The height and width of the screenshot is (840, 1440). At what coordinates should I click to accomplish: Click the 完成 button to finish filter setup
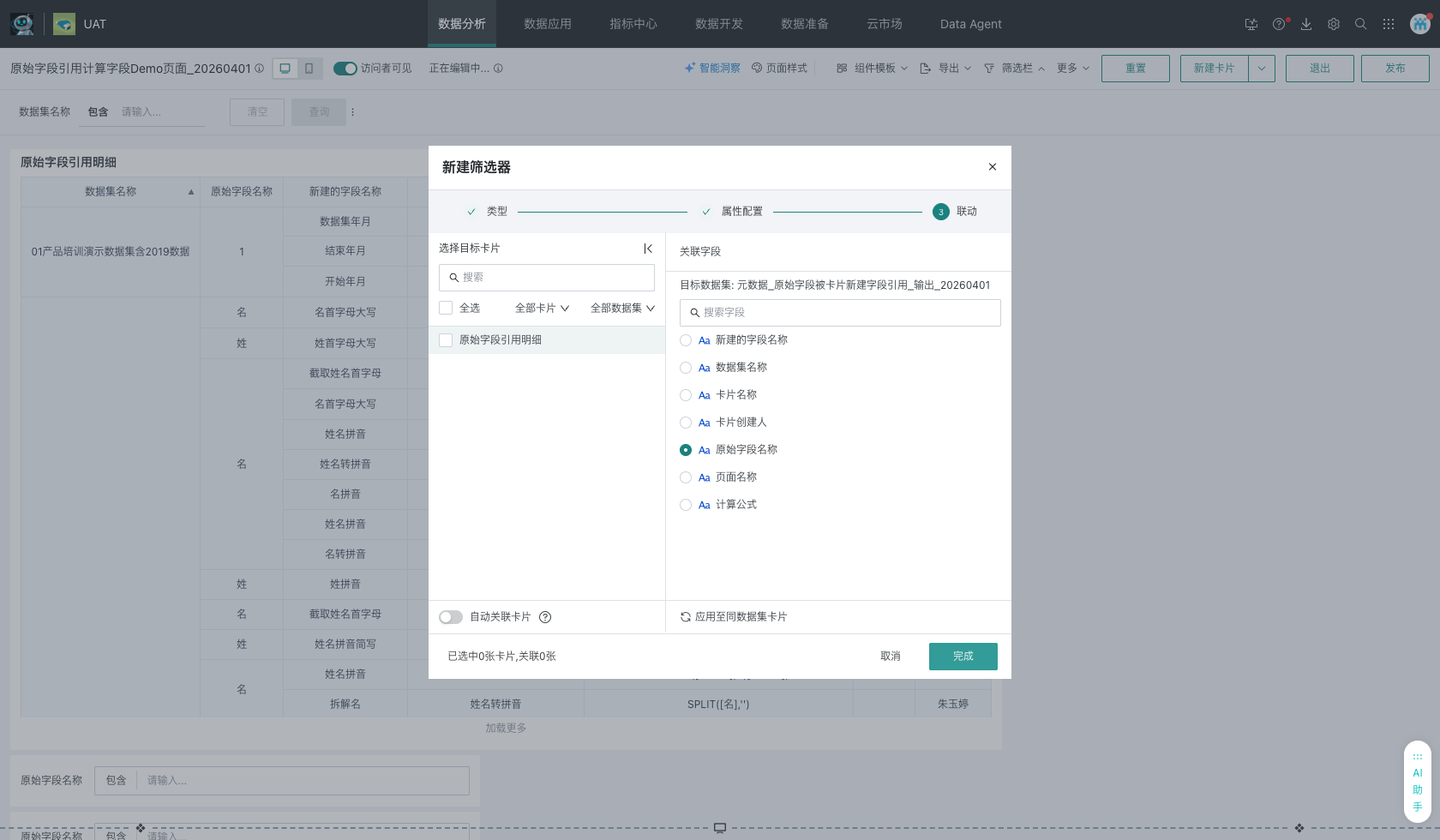[x=963, y=656]
